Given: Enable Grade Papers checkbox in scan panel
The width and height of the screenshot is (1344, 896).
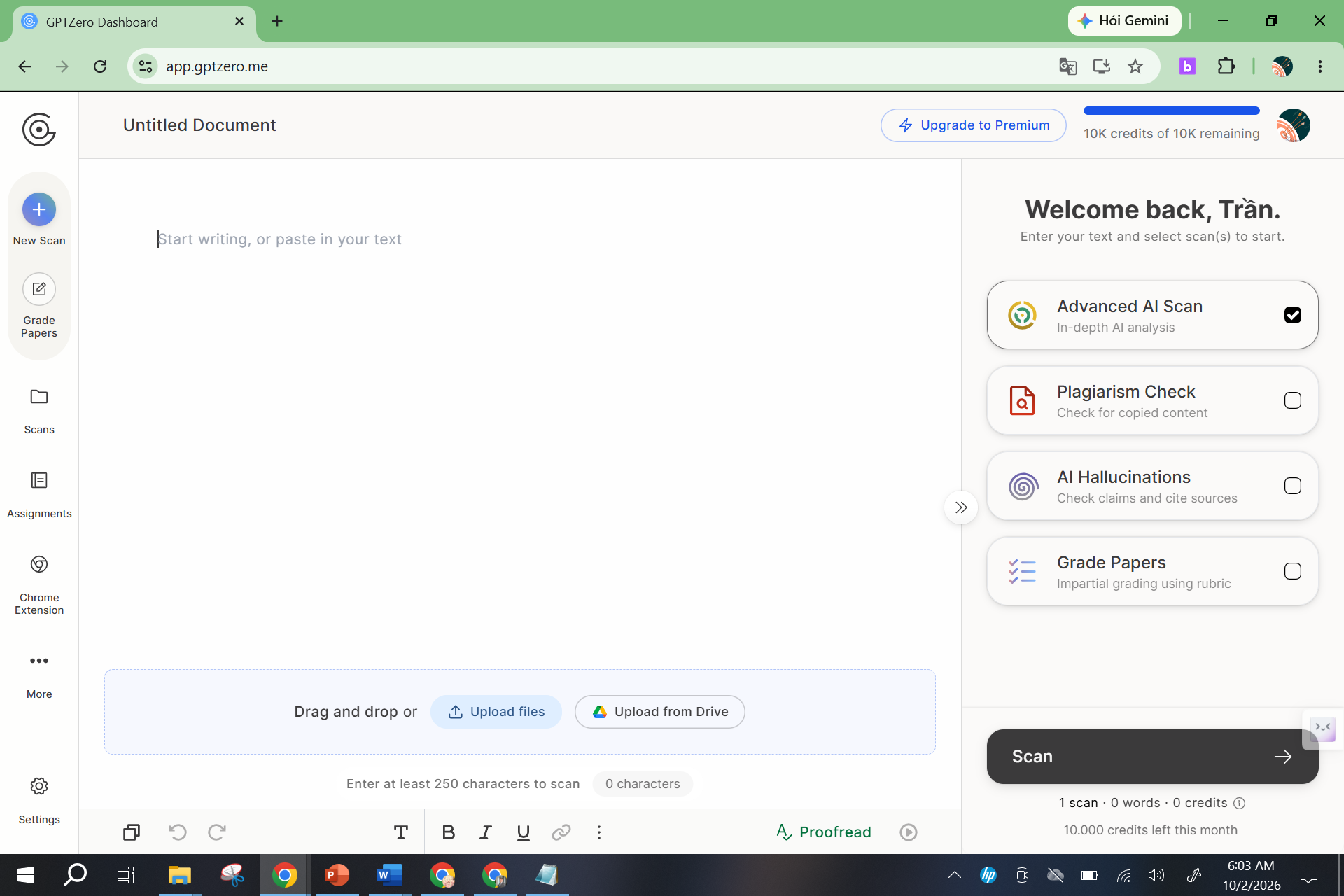Looking at the screenshot, I should [1292, 571].
